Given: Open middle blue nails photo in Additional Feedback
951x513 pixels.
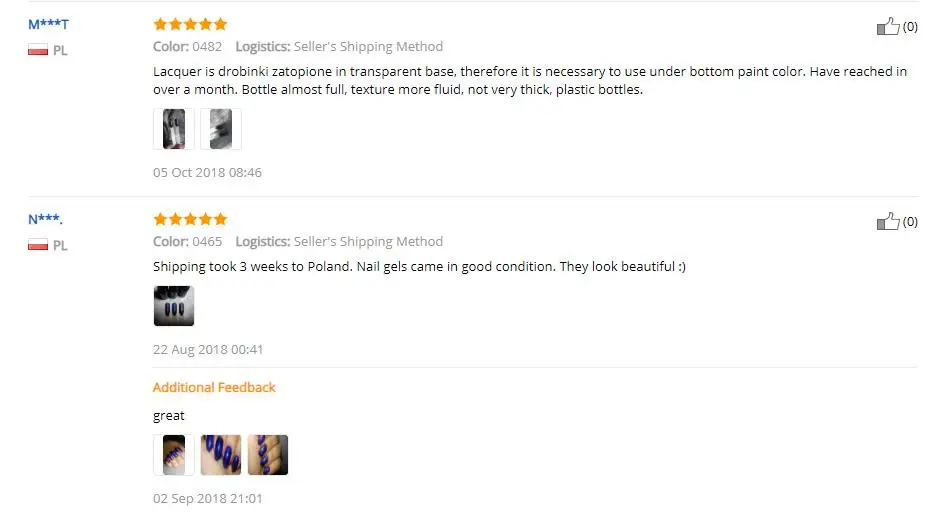Looking at the screenshot, I should point(221,455).
